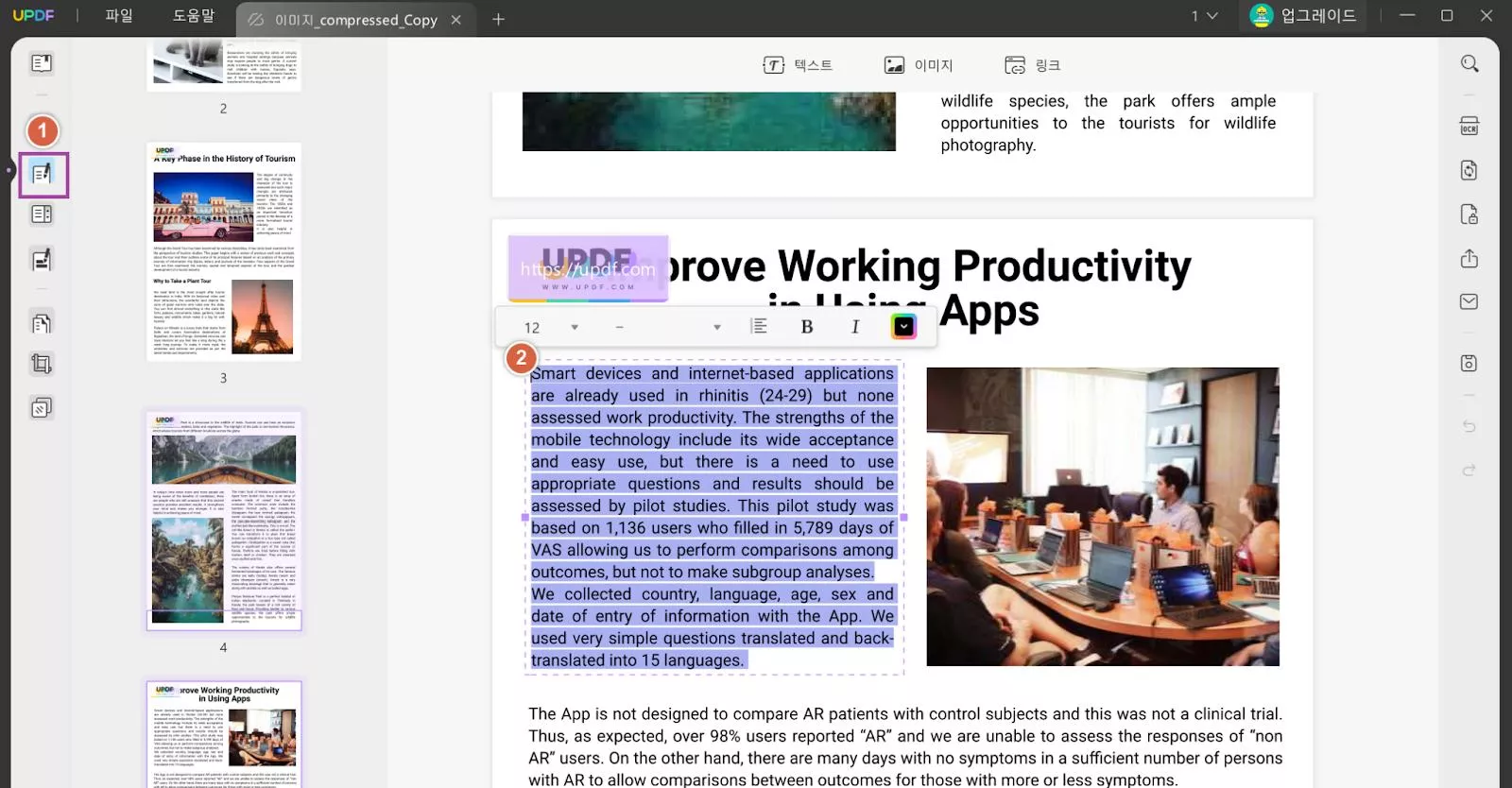The image size is (1512, 788).
Task: Select the 텍스트 add-text tool
Action: (x=798, y=65)
